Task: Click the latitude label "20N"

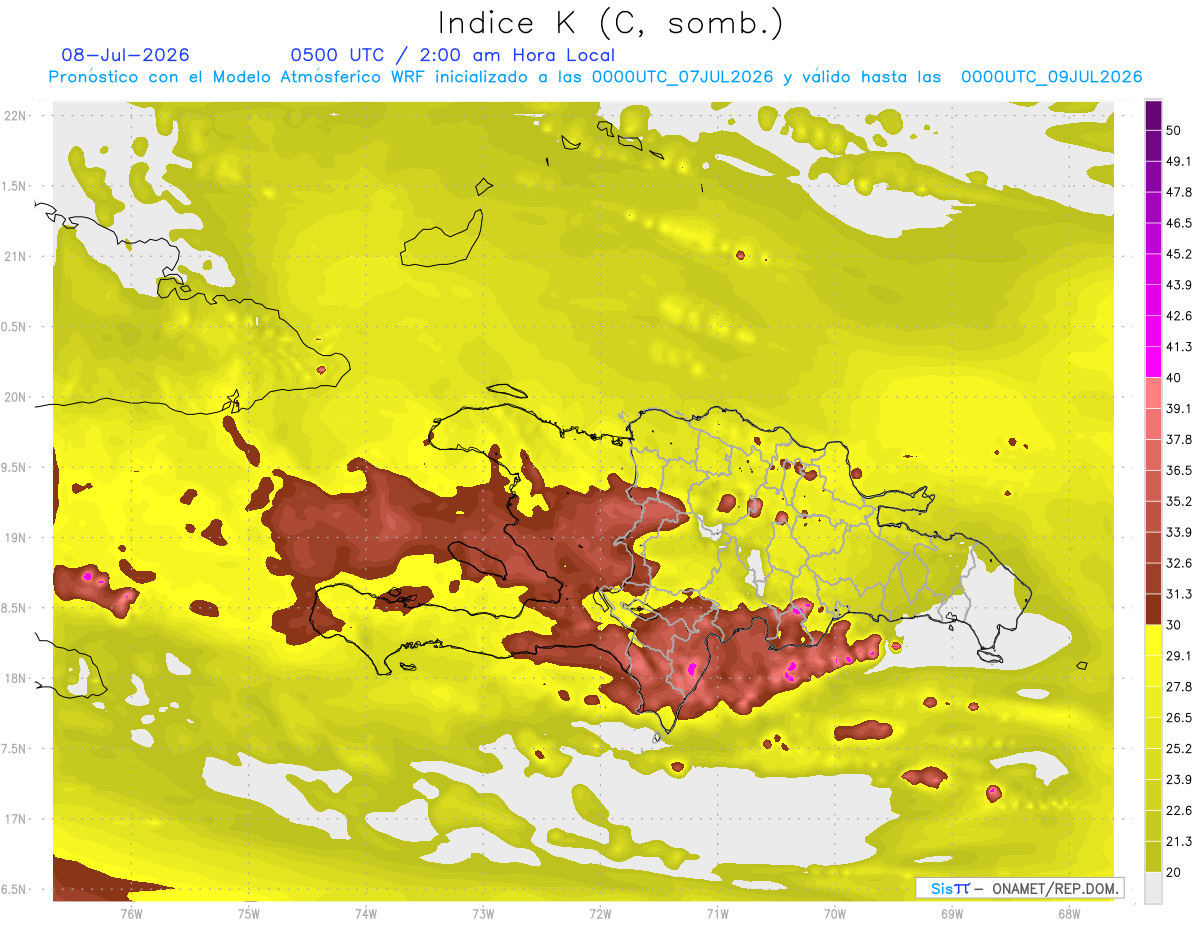Action: click(x=15, y=397)
